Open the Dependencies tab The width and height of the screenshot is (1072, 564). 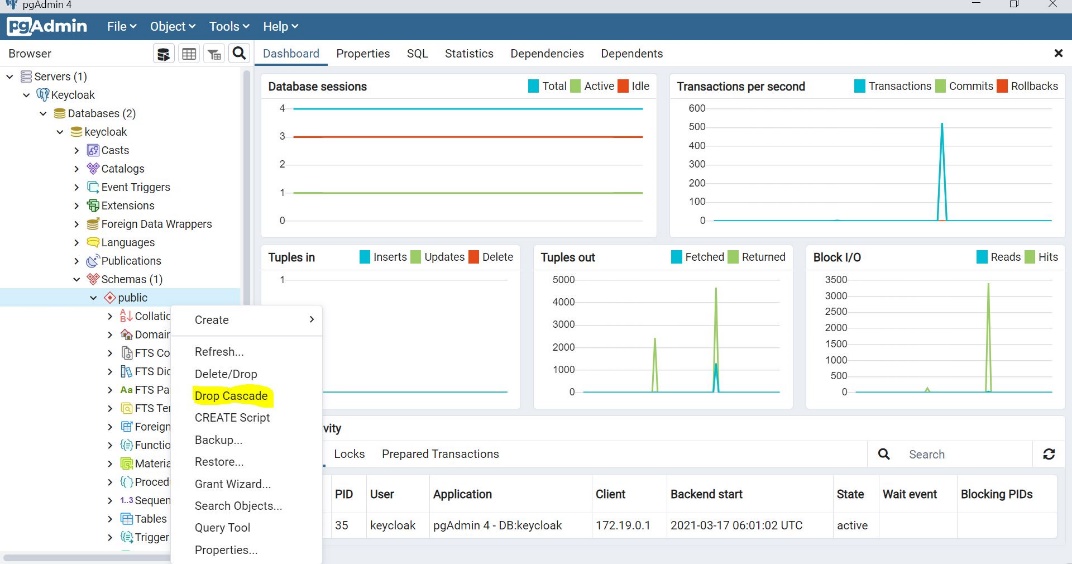coord(547,53)
